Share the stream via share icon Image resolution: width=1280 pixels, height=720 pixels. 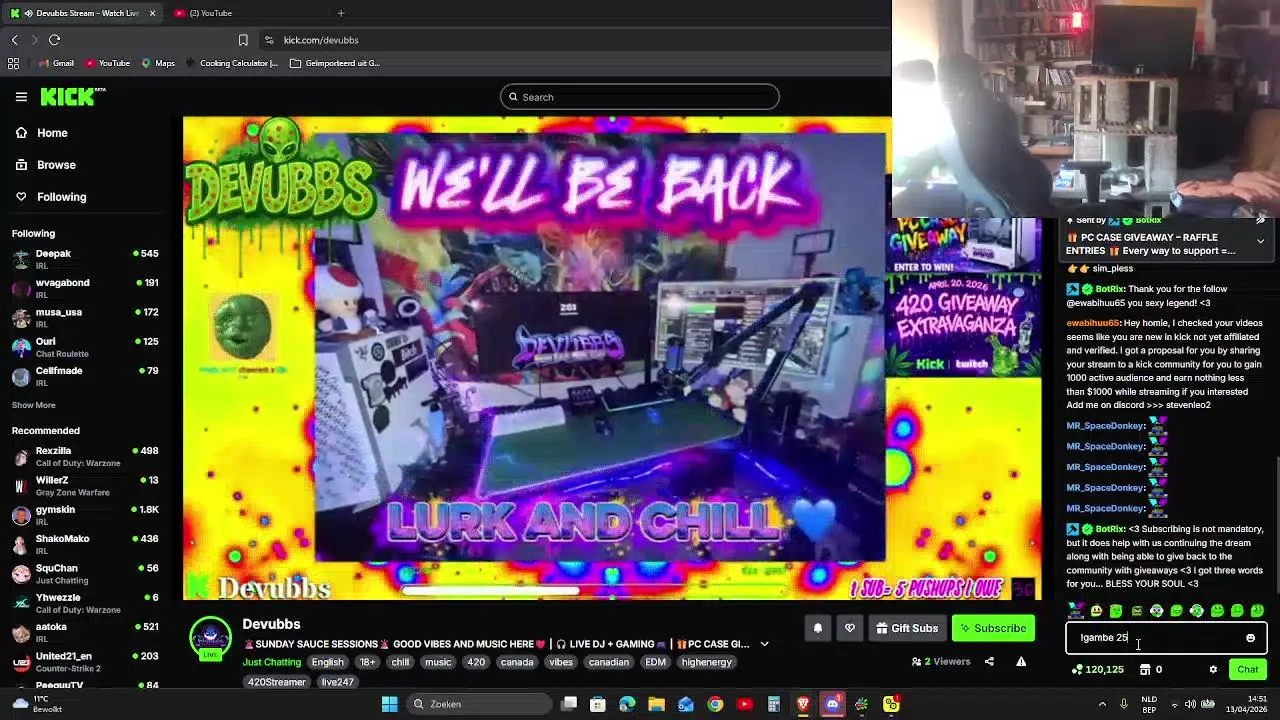[x=989, y=661]
